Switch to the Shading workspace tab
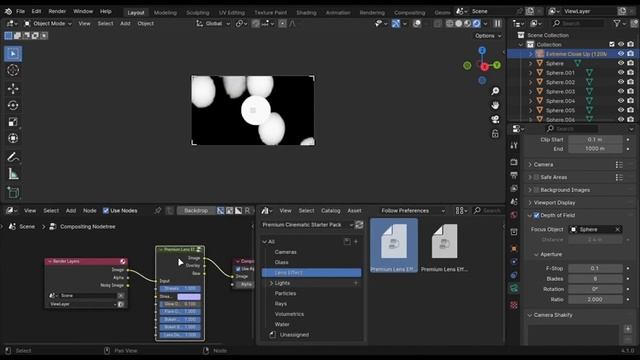The image size is (640, 360). (x=306, y=13)
